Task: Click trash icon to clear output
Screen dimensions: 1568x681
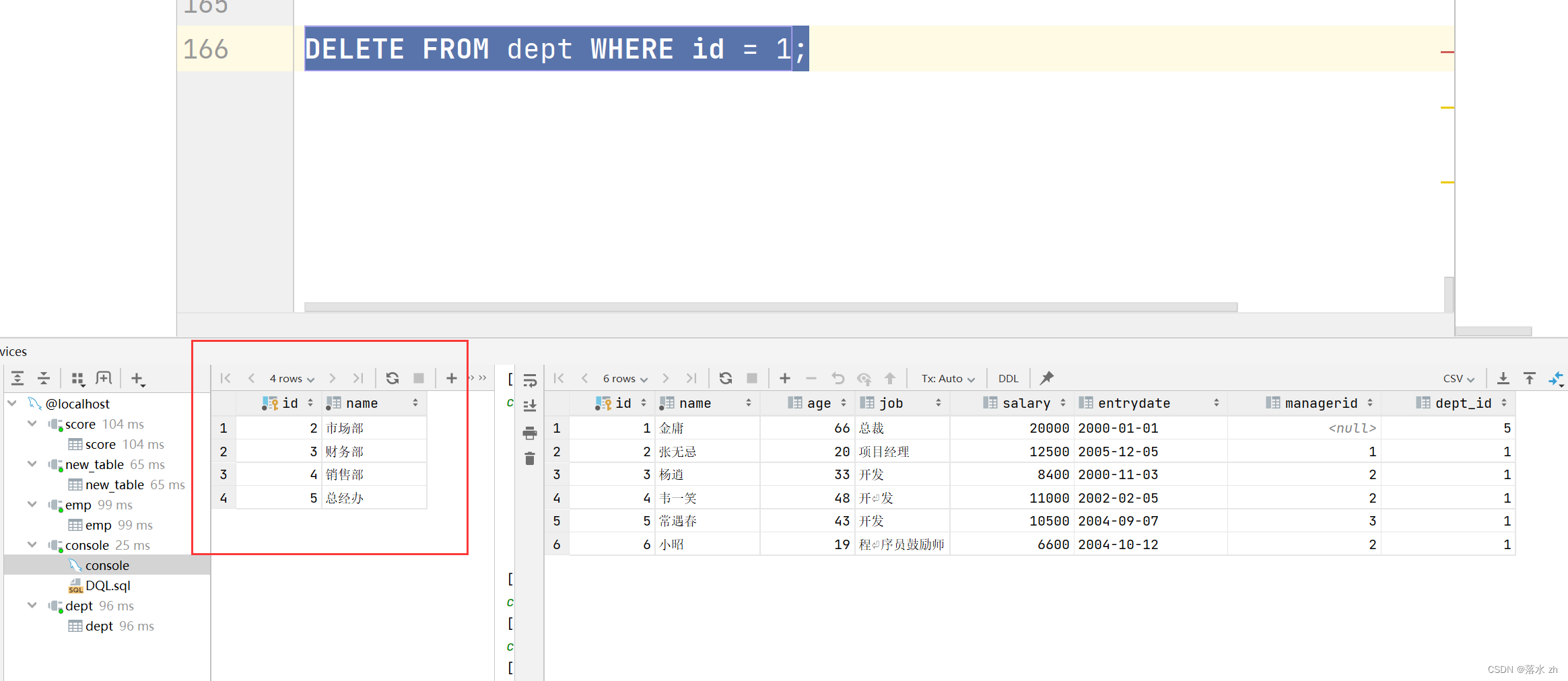Action: [x=530, y=459]
